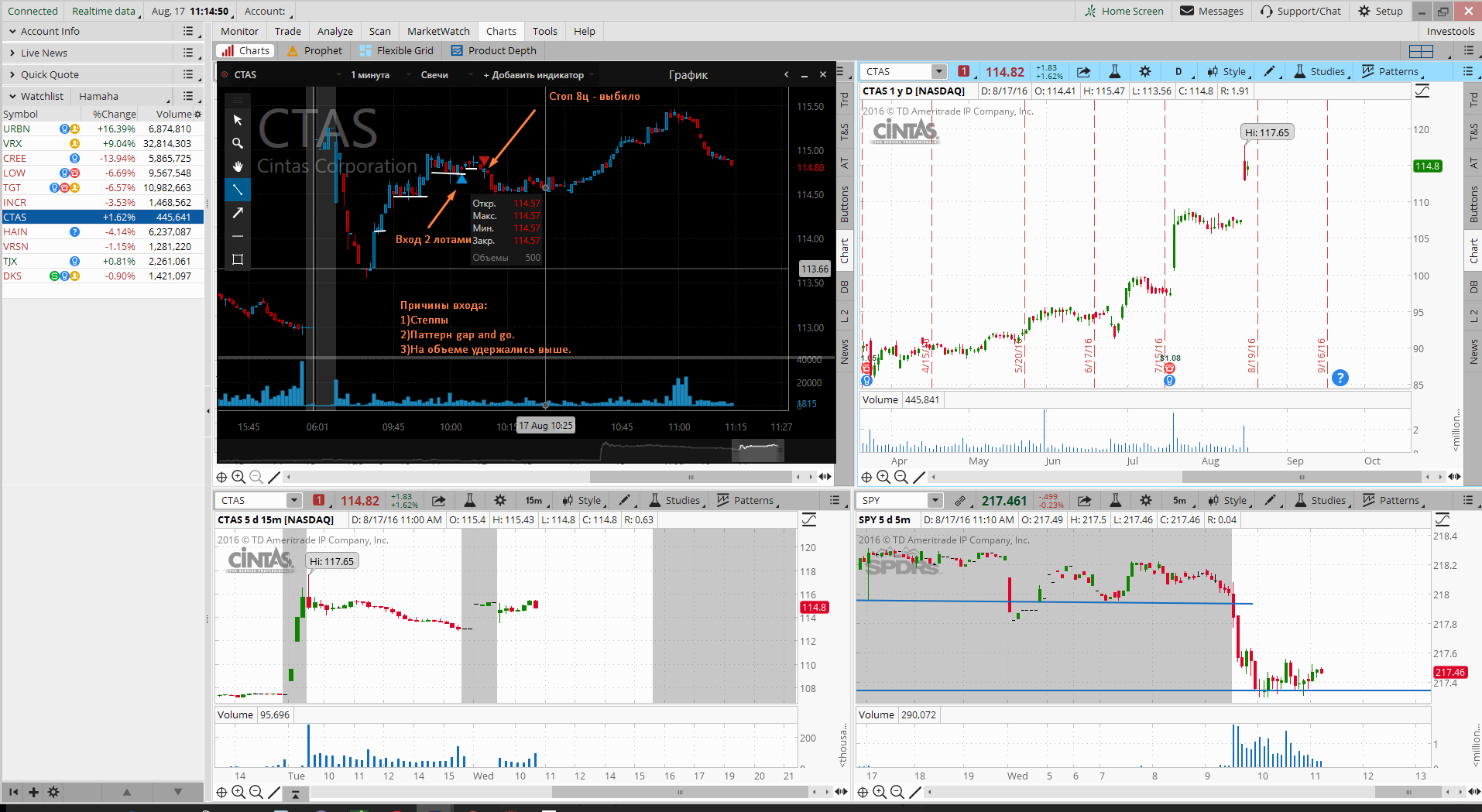Collapse the Account Info section
The width and height of the screenshot is (1482, 812).
point(12,32)
